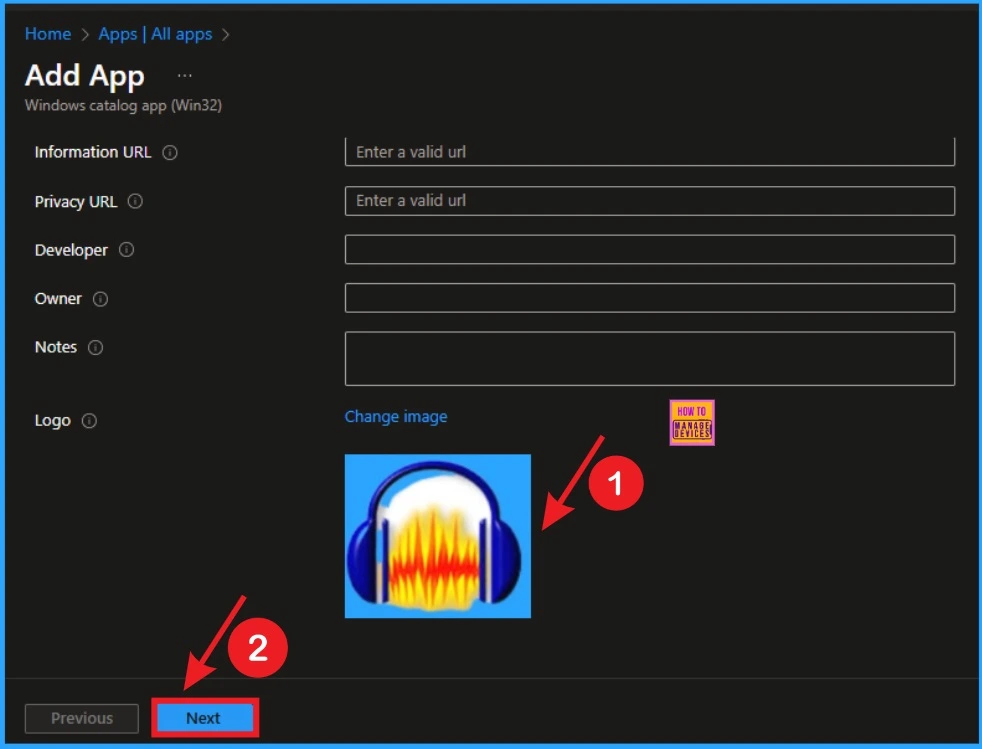Click the Previous button
The image size is (982, 749).
[x=82, y=718]
